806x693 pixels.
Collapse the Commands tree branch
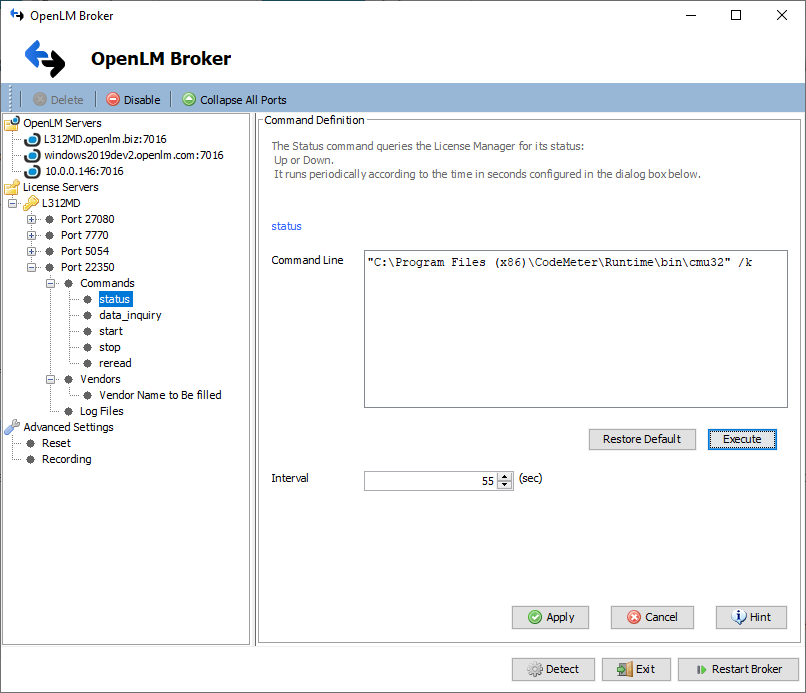pyautogui.click(x=51, y=283)
